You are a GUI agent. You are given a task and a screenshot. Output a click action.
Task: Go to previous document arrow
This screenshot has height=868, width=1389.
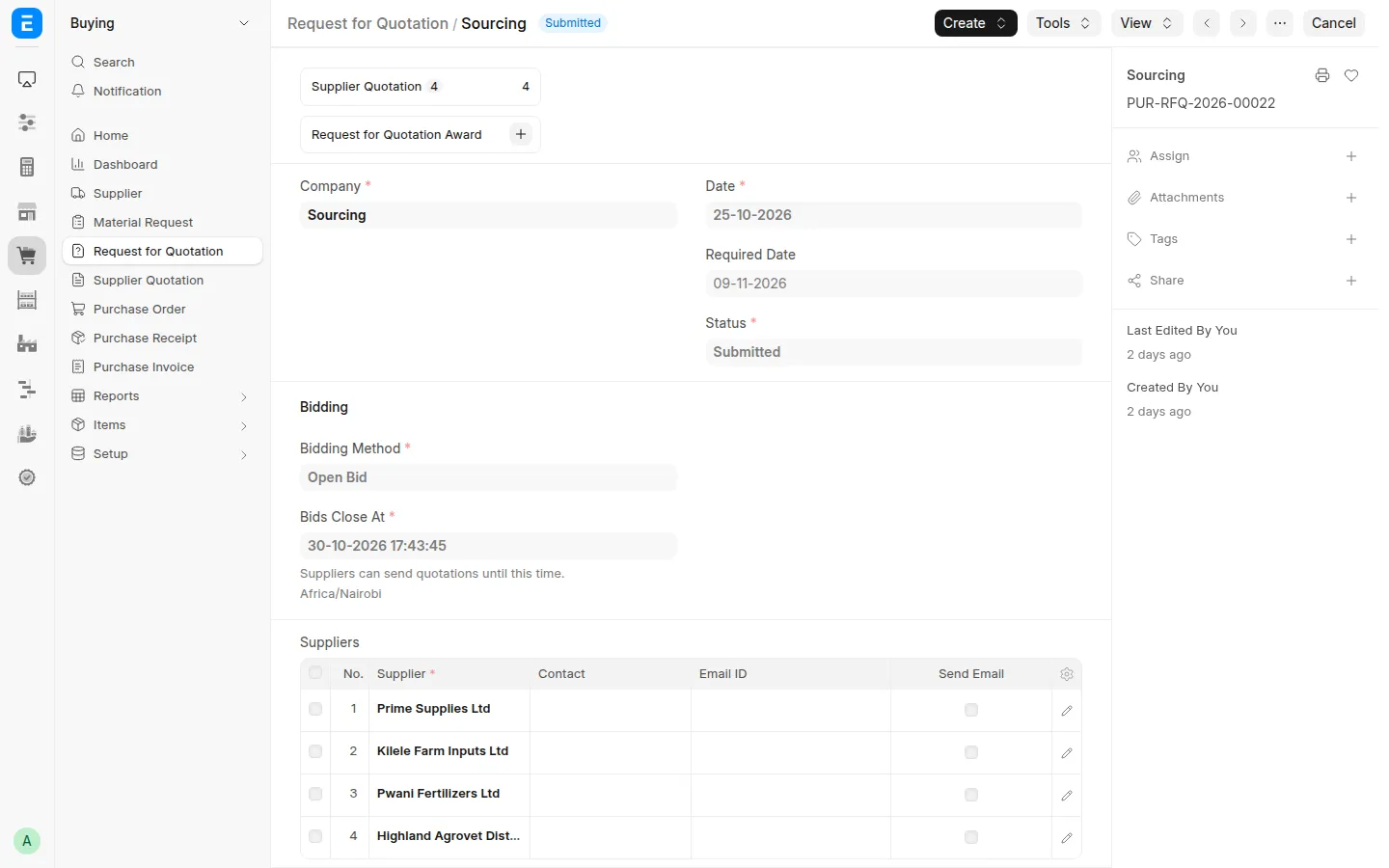(x=1207, y=23)
